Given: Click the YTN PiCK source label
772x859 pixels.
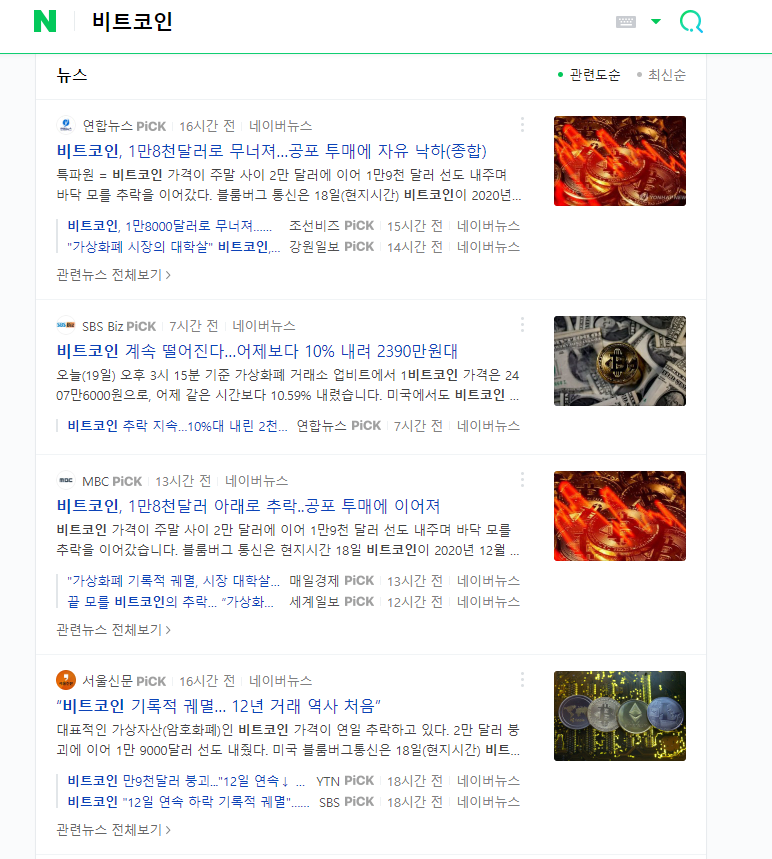Looking at the screenshot, I should [345, 781].
